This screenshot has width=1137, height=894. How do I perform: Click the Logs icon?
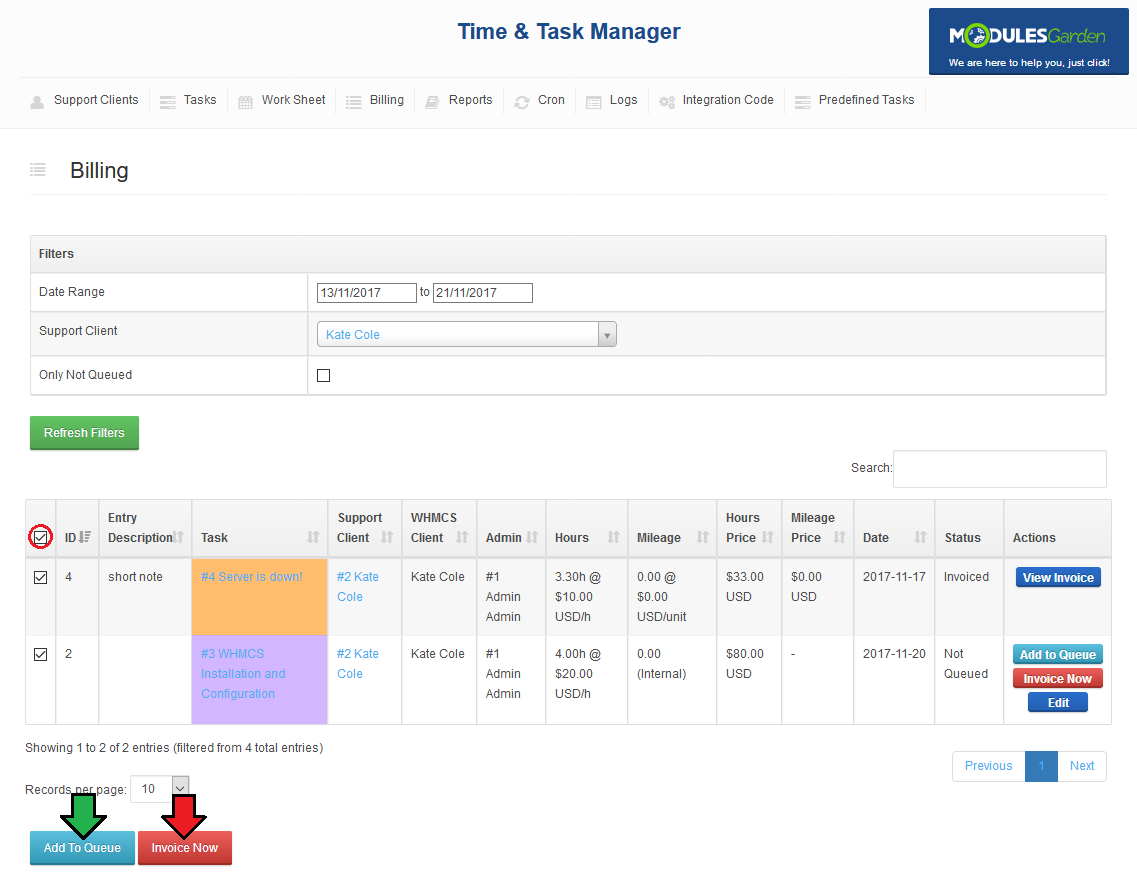point(593,102)
